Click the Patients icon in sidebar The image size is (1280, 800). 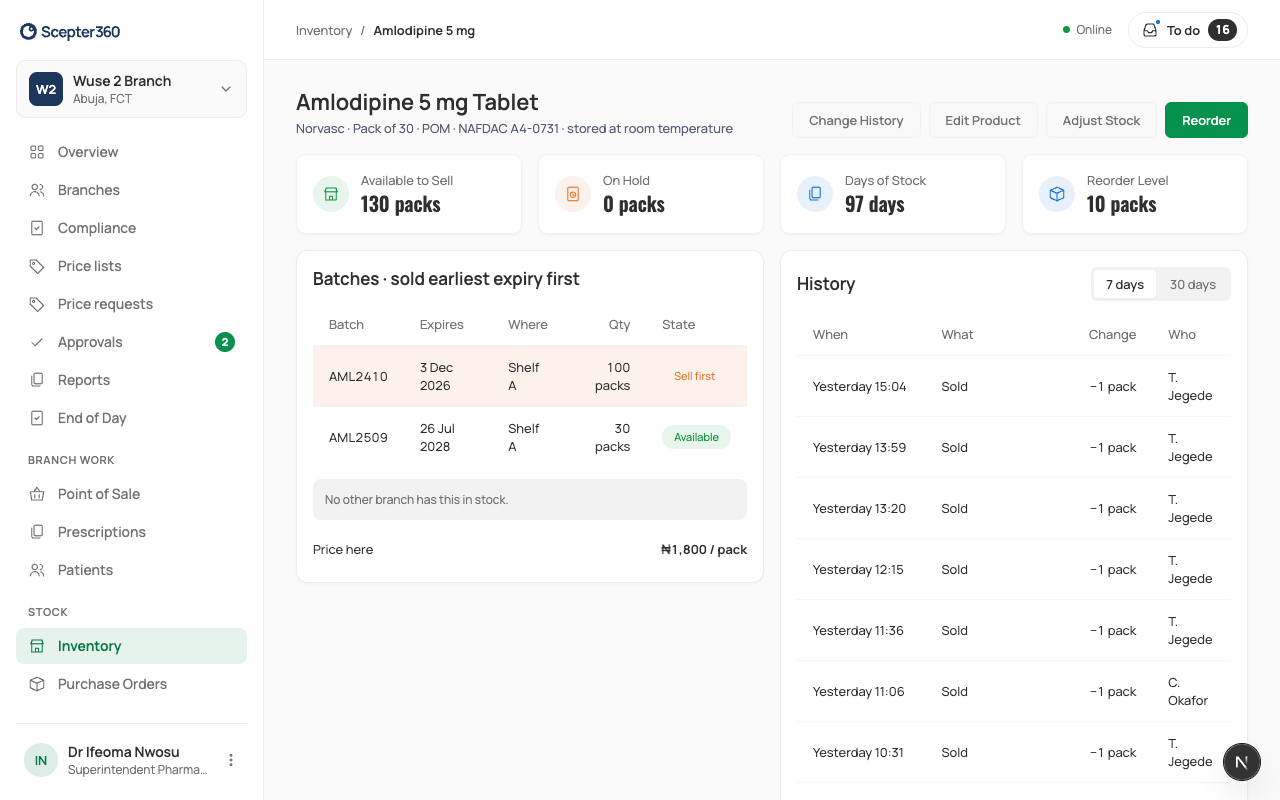pos(37,570)
